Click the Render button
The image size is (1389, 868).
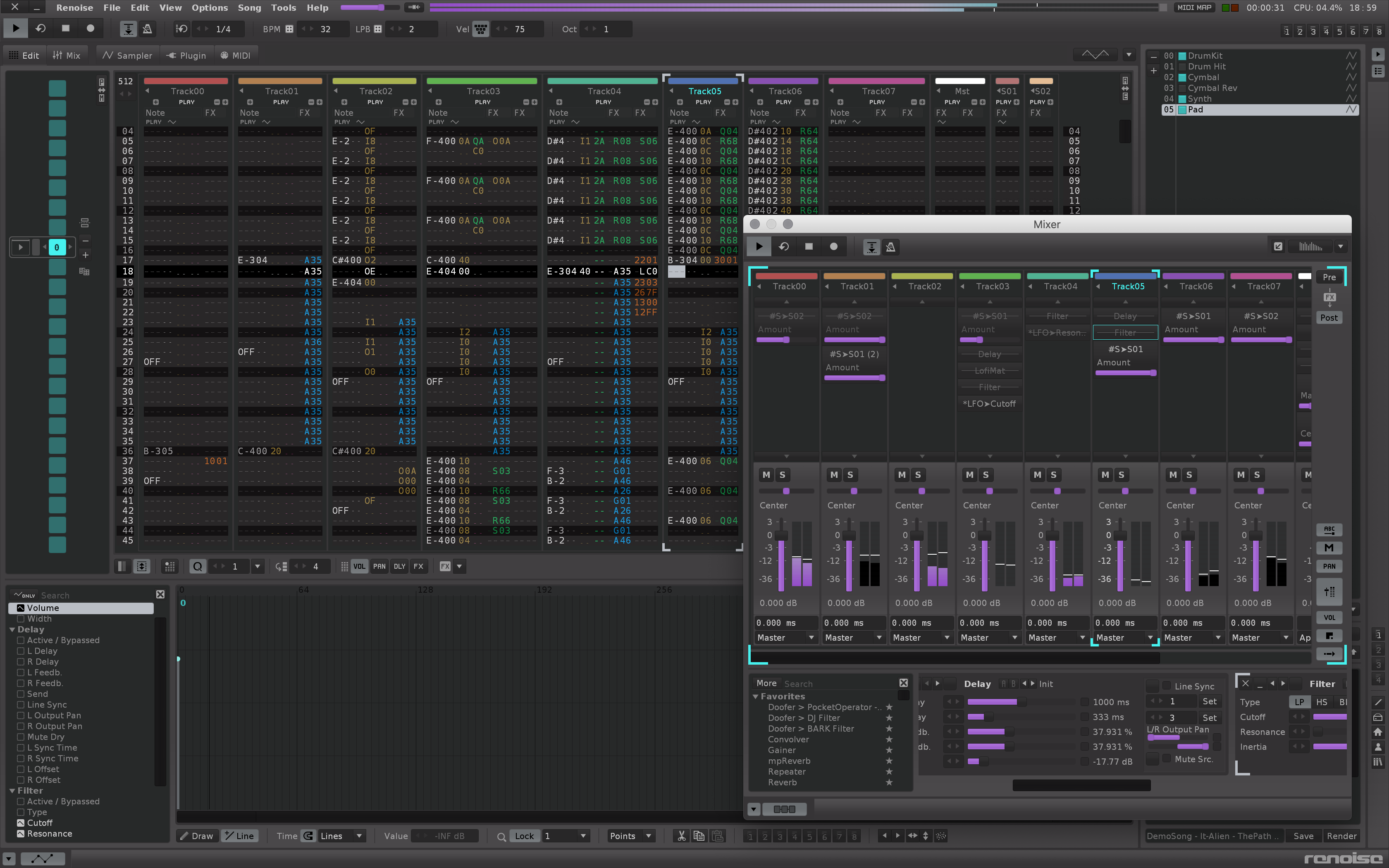point(1341,835)
